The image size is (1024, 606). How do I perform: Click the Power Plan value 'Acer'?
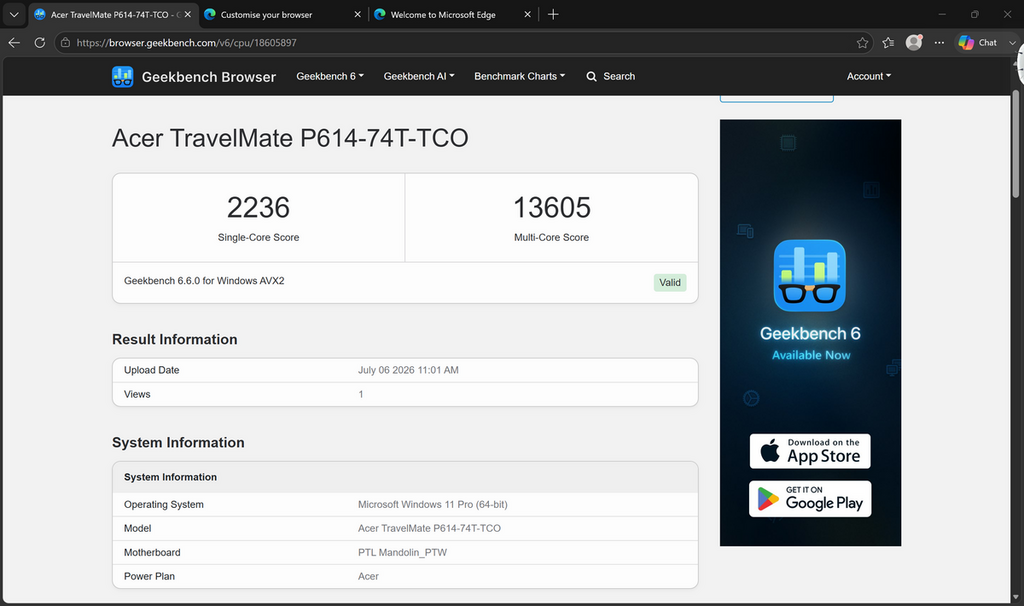pyautogui.click(x=368, y=577)
